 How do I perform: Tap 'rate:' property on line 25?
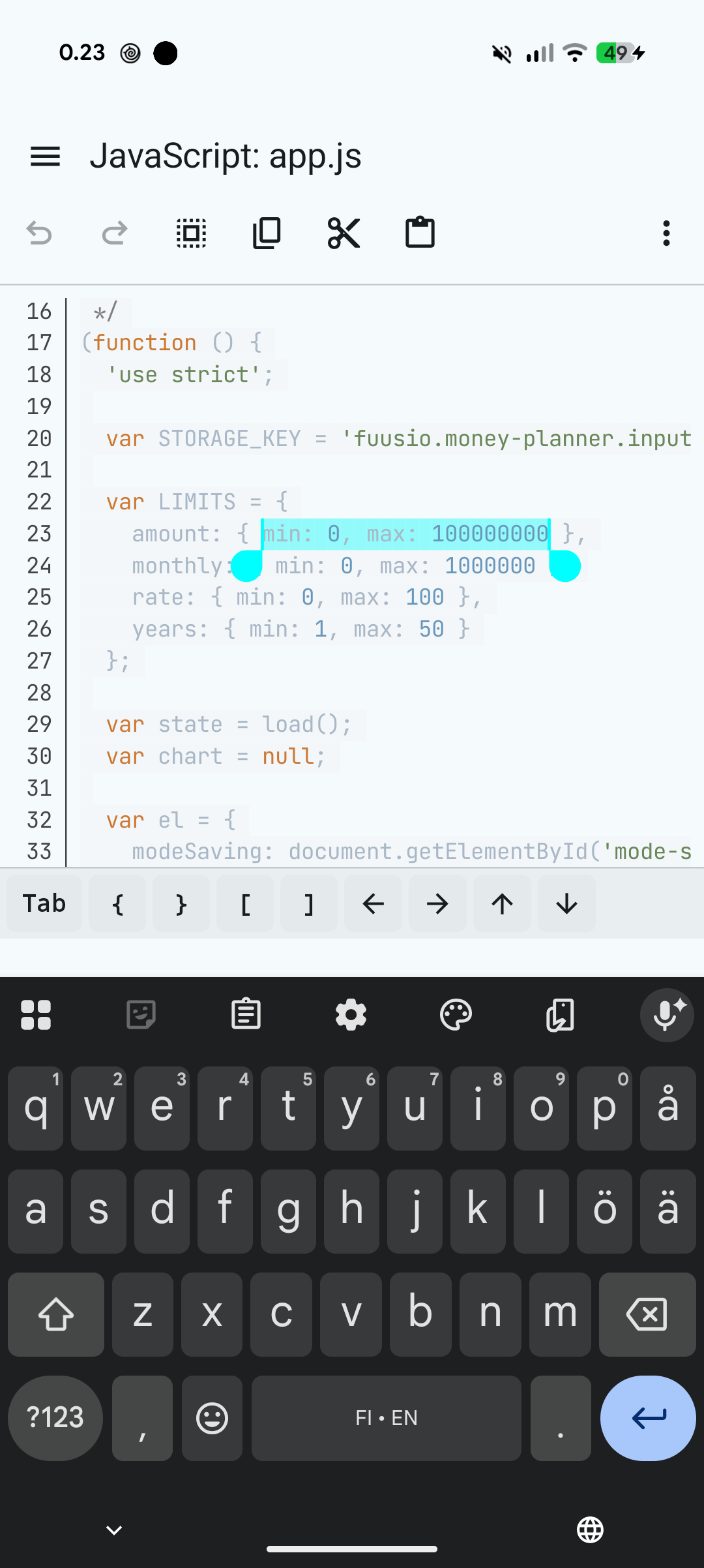pos(164,597)
